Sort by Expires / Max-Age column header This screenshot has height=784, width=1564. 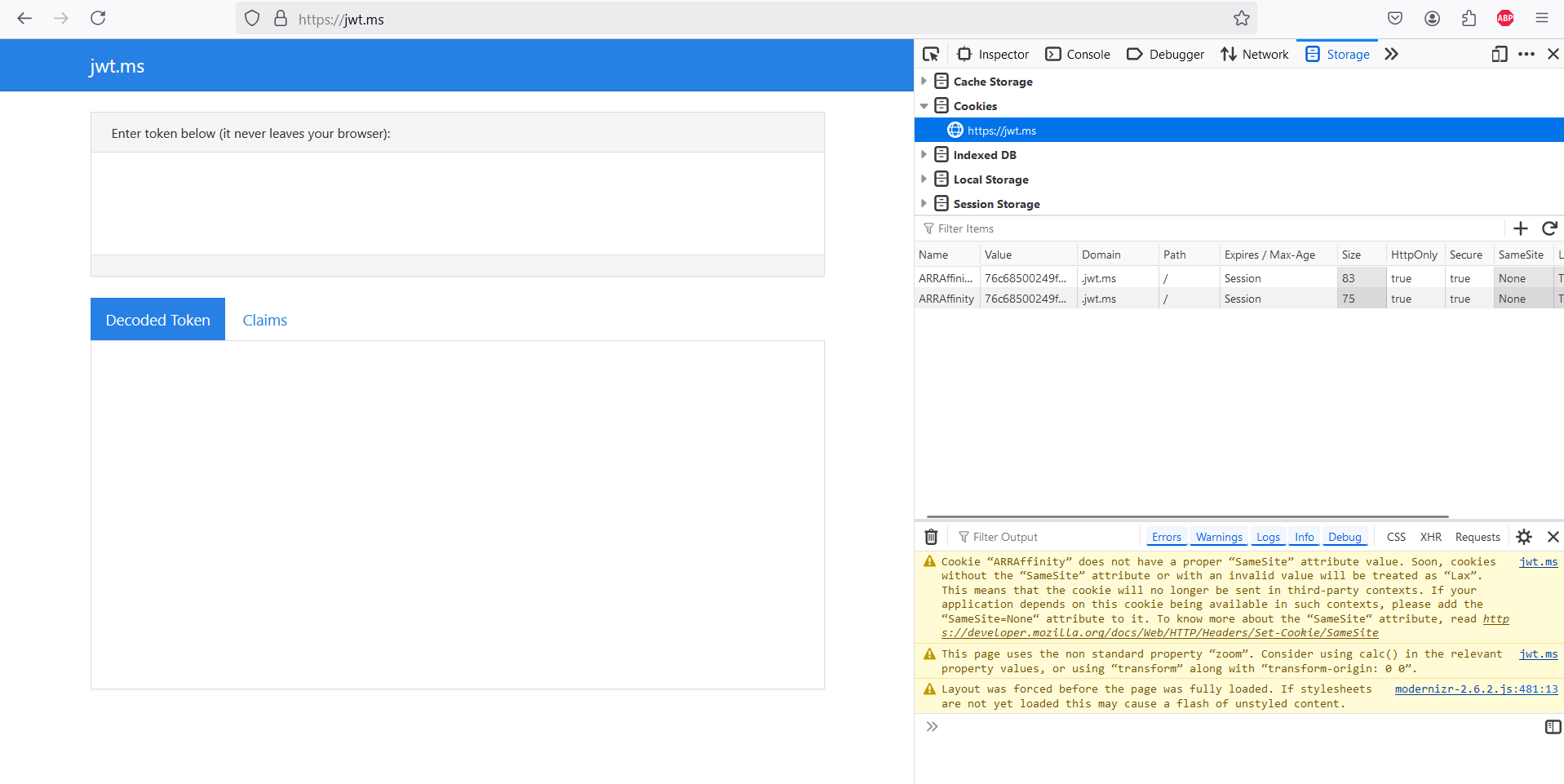[1278, 255]
